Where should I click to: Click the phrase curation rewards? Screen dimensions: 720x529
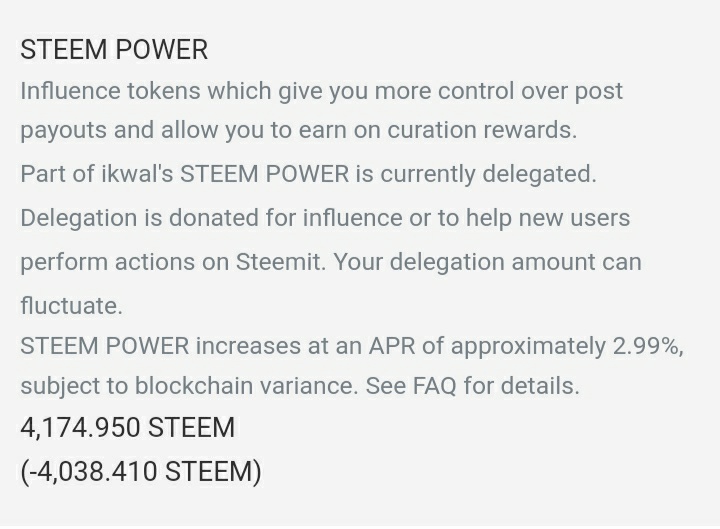tap(482, 130)
